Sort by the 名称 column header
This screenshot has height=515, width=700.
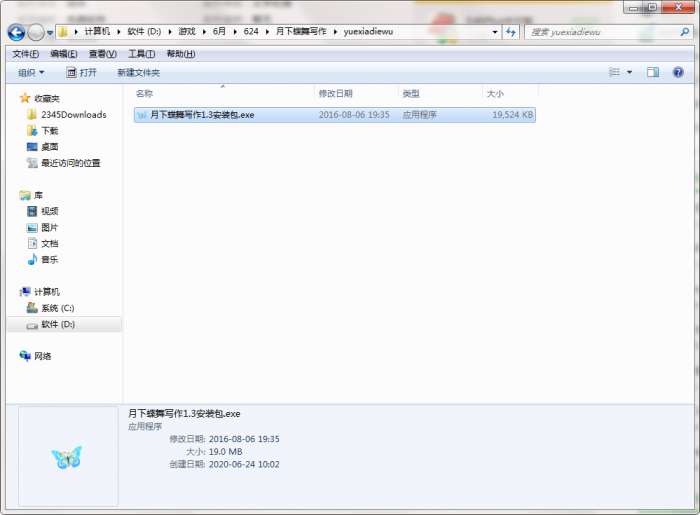click(144, 94)
